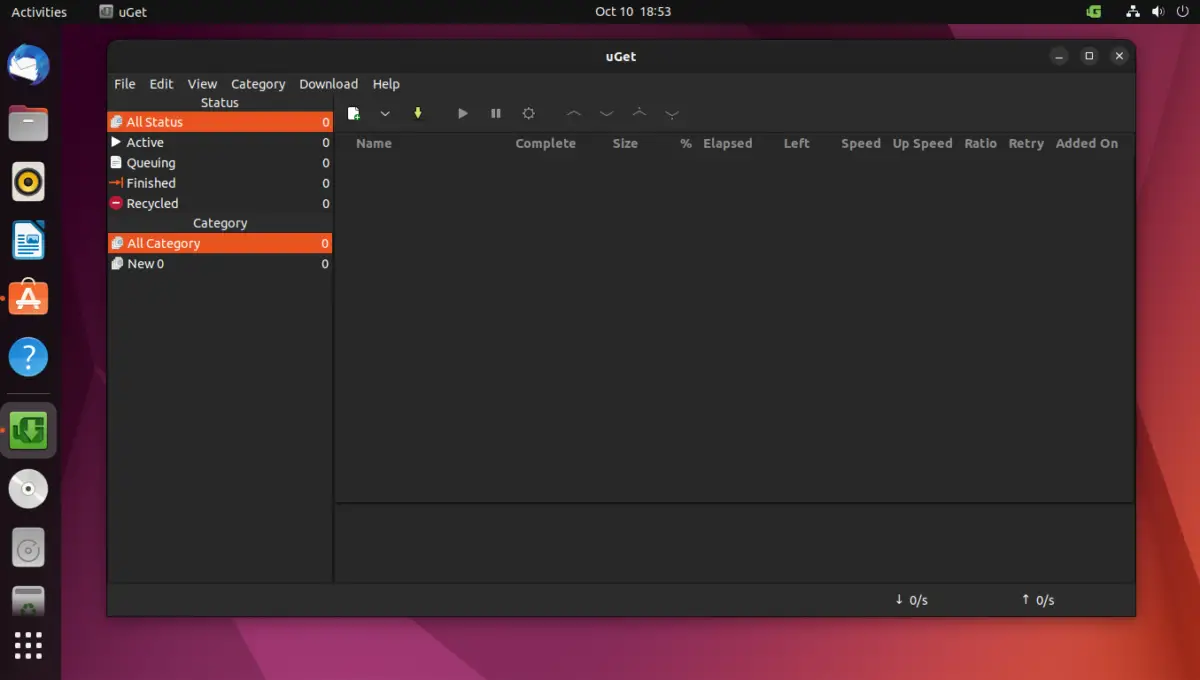Sort by the Complete column header
Viewport: 1200px width, 680px height.
[545, 143]
